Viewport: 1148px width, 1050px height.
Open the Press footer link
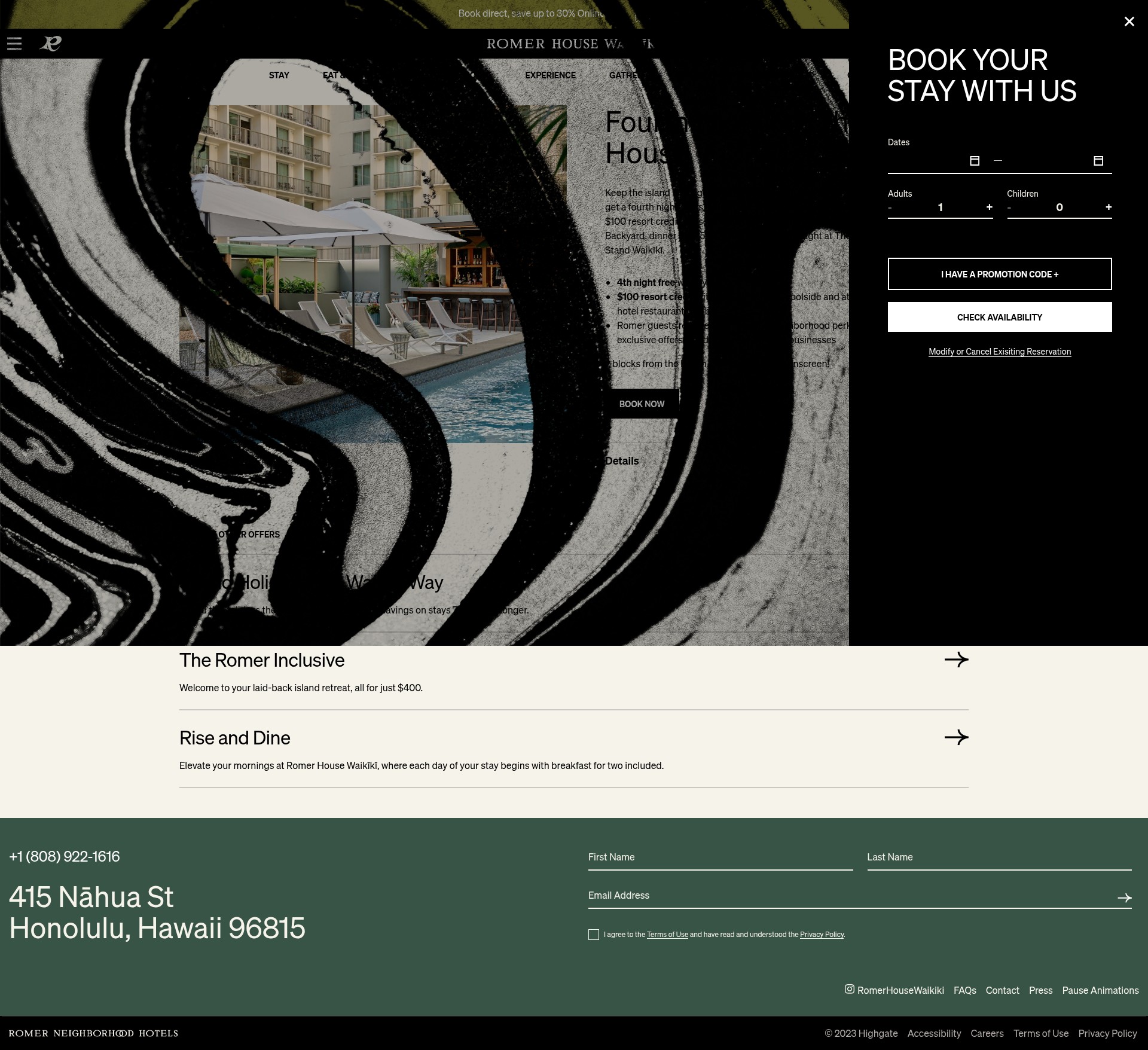pos(1040,990)
